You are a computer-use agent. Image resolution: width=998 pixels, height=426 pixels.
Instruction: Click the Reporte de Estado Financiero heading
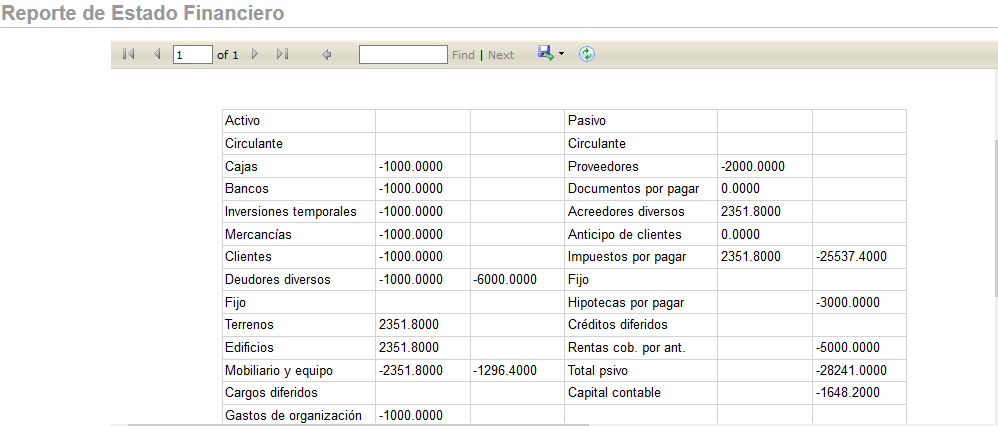(x=143, y=13)
